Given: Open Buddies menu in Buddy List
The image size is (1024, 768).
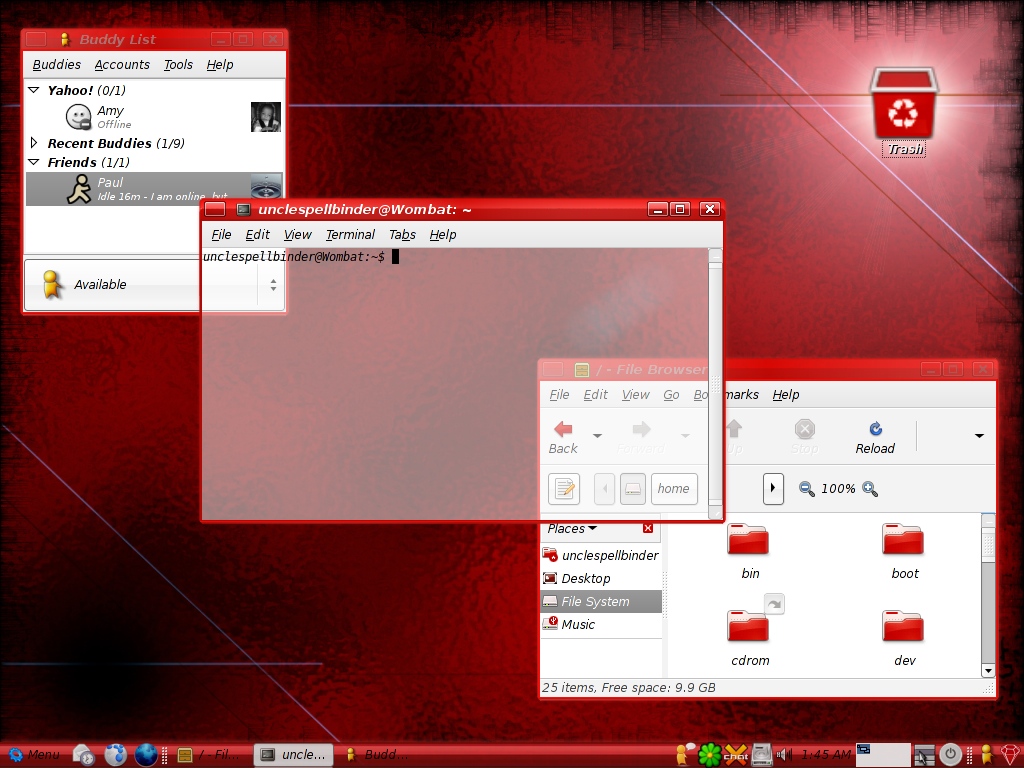Looking at the screenshot, I should click(57, 65).
